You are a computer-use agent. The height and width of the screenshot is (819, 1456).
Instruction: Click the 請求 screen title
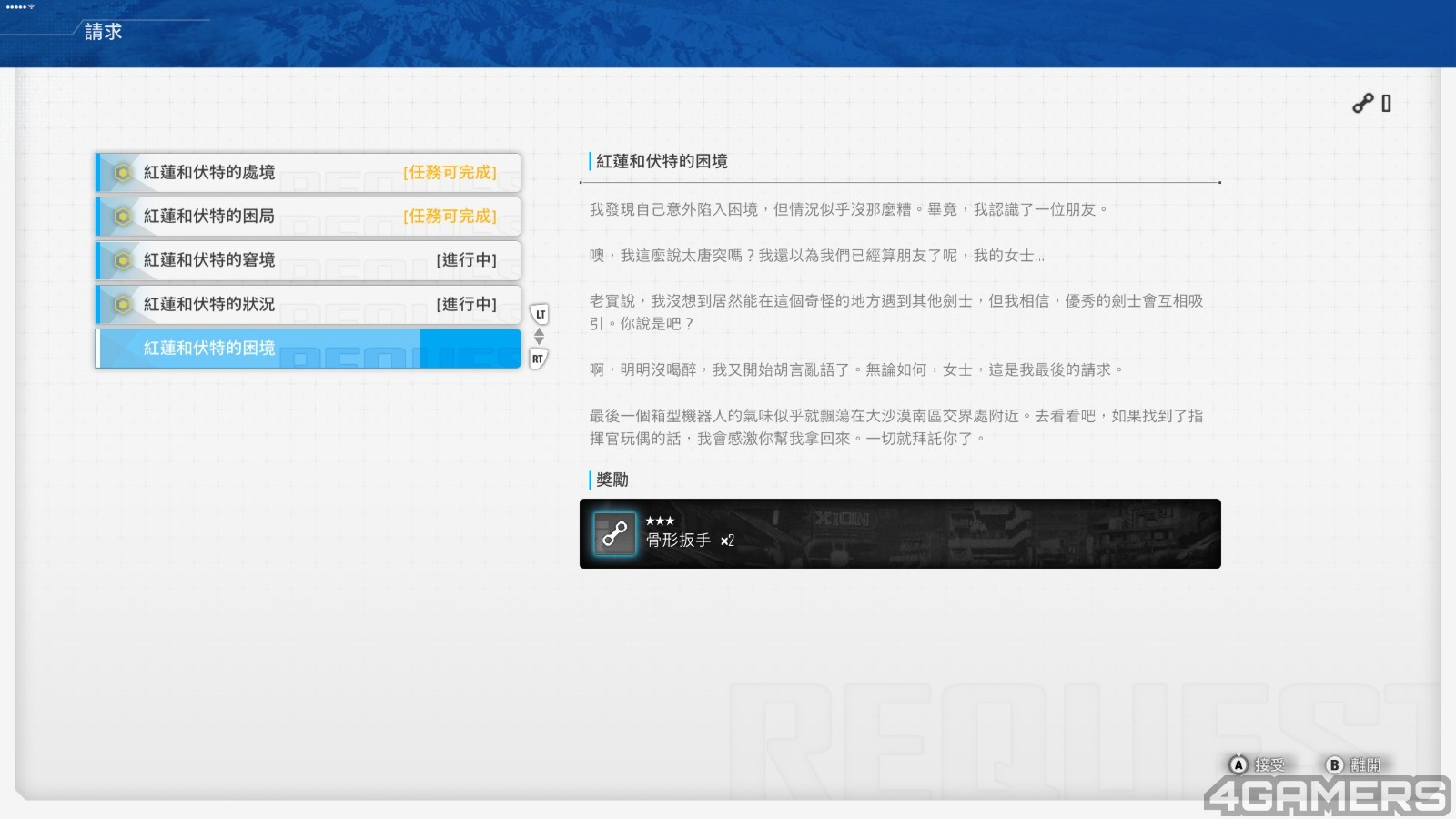click(x=103, y=32)
